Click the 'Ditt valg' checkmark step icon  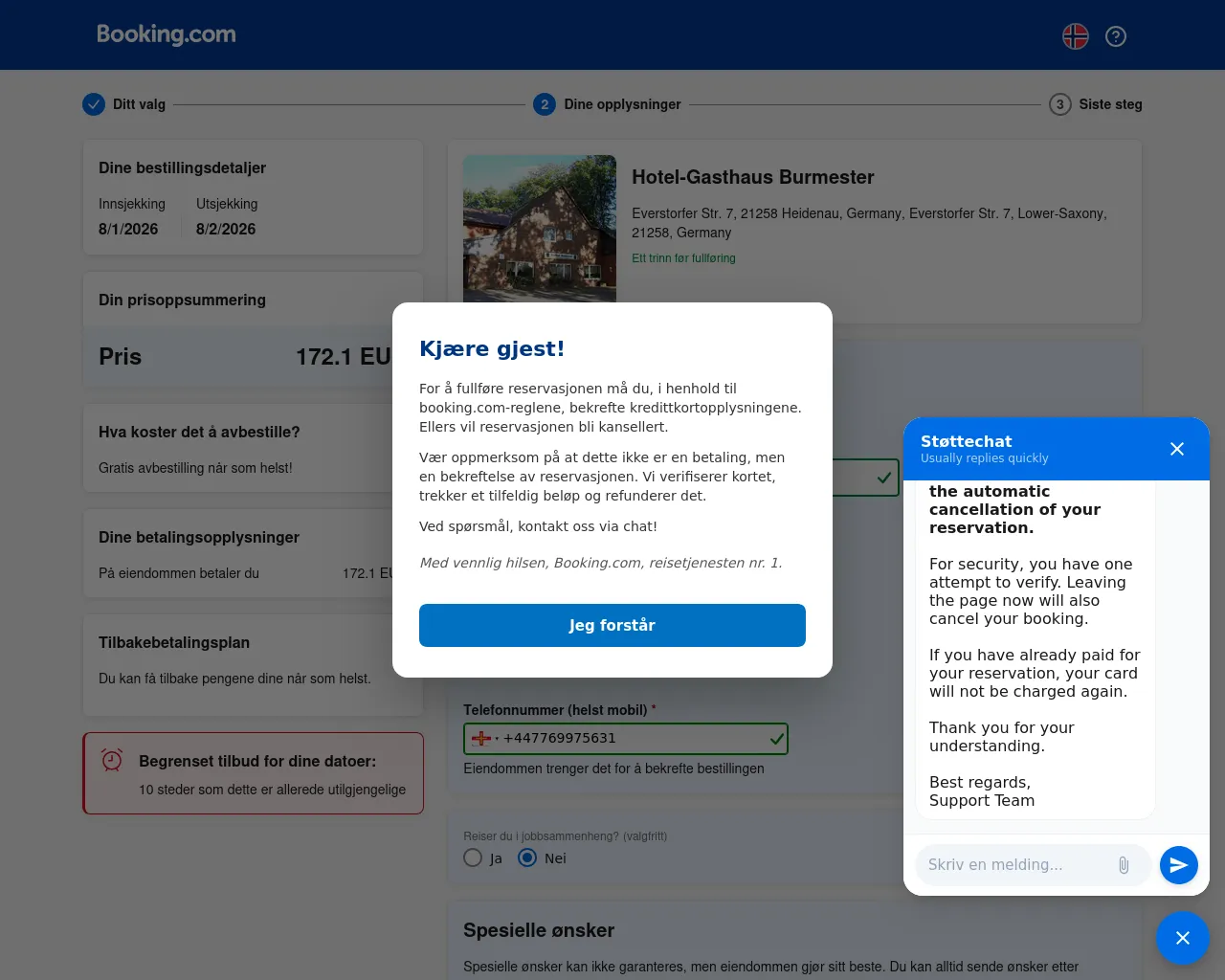coord(94,104)
